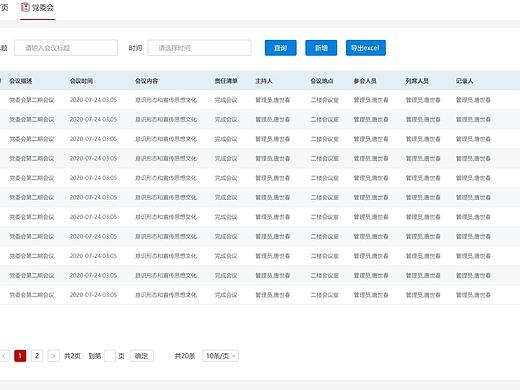520x390 pixels.
Task: Select page 2 in pagination
Action: click(x=37, y=356)
